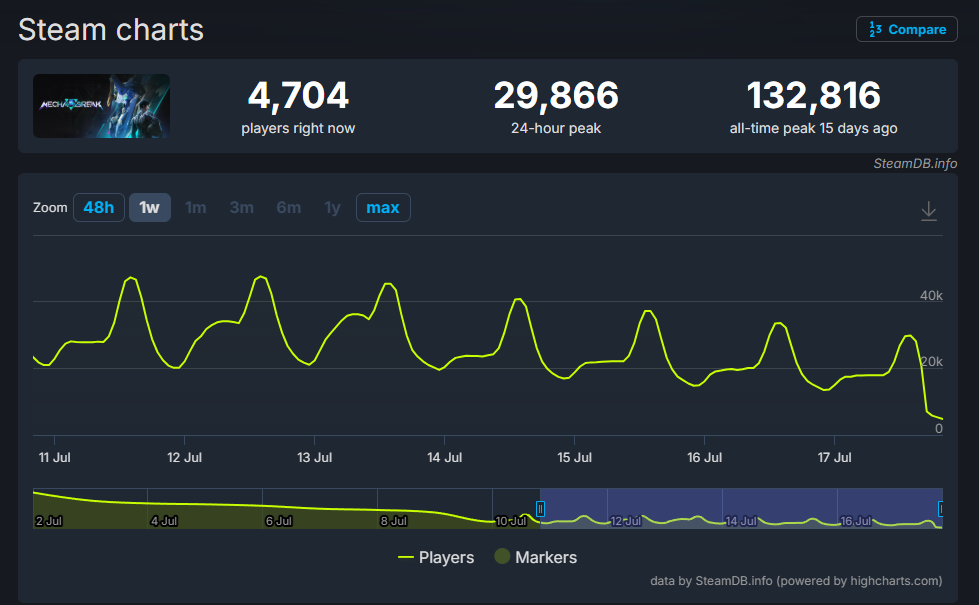This screenshot has height=605, width=979.
Task: Click the 8 Jul label in navigator
Action: point(393,521)
